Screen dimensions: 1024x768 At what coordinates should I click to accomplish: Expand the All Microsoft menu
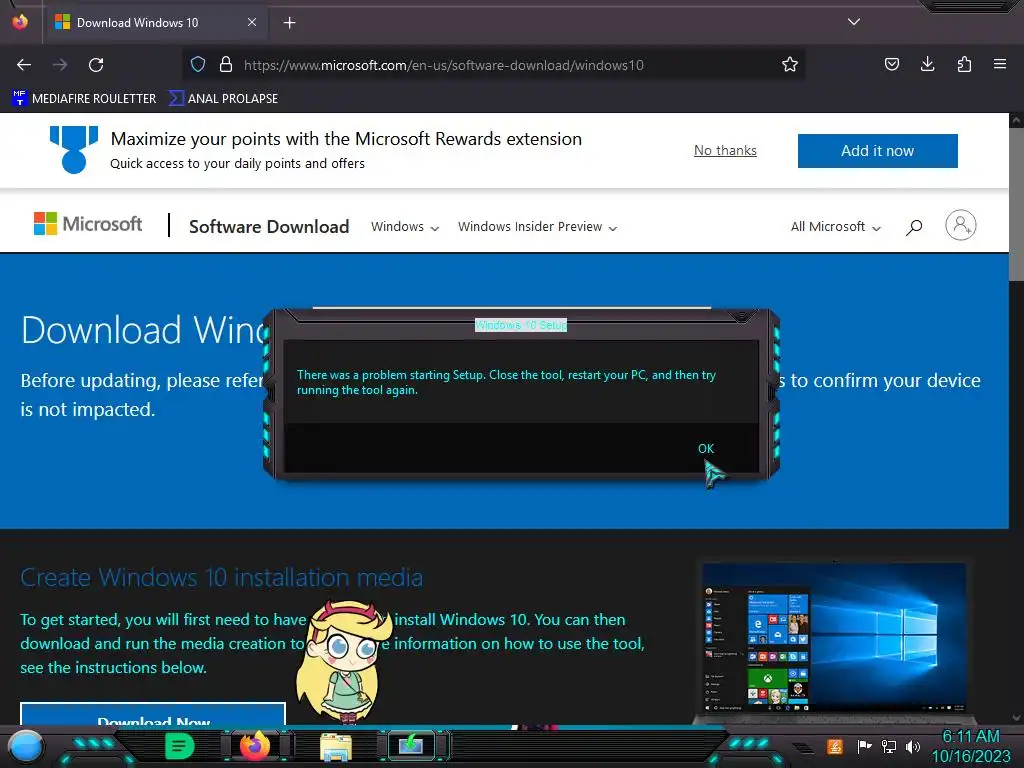click(x=836, y=227)
